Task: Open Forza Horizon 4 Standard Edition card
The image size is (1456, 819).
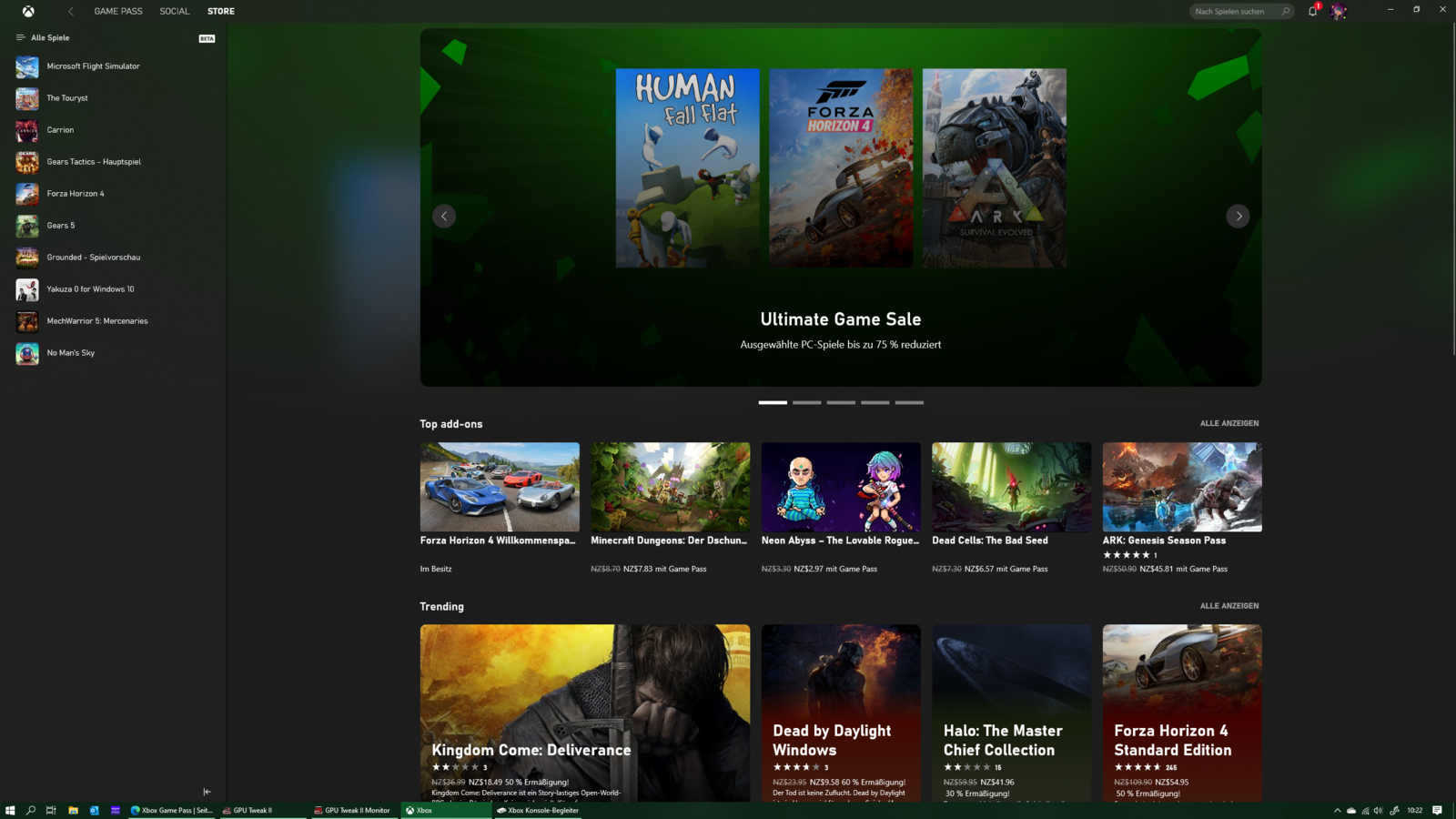Action: pos(1182,713)
